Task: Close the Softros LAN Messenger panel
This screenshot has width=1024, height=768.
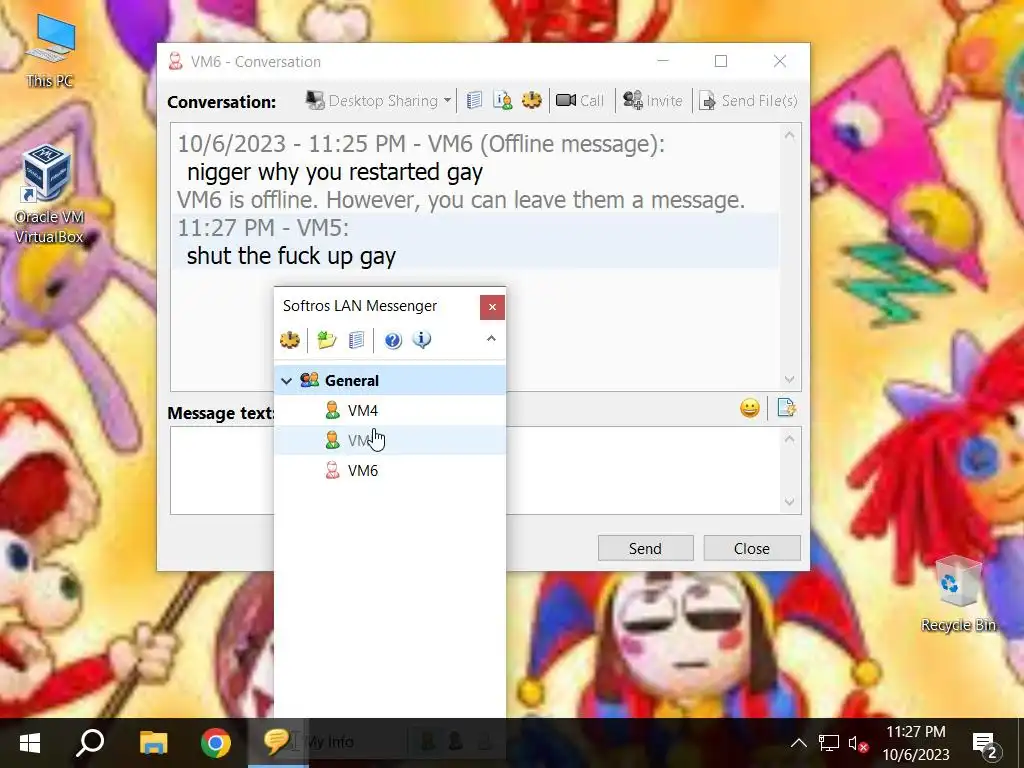Action: pos(492,307)
